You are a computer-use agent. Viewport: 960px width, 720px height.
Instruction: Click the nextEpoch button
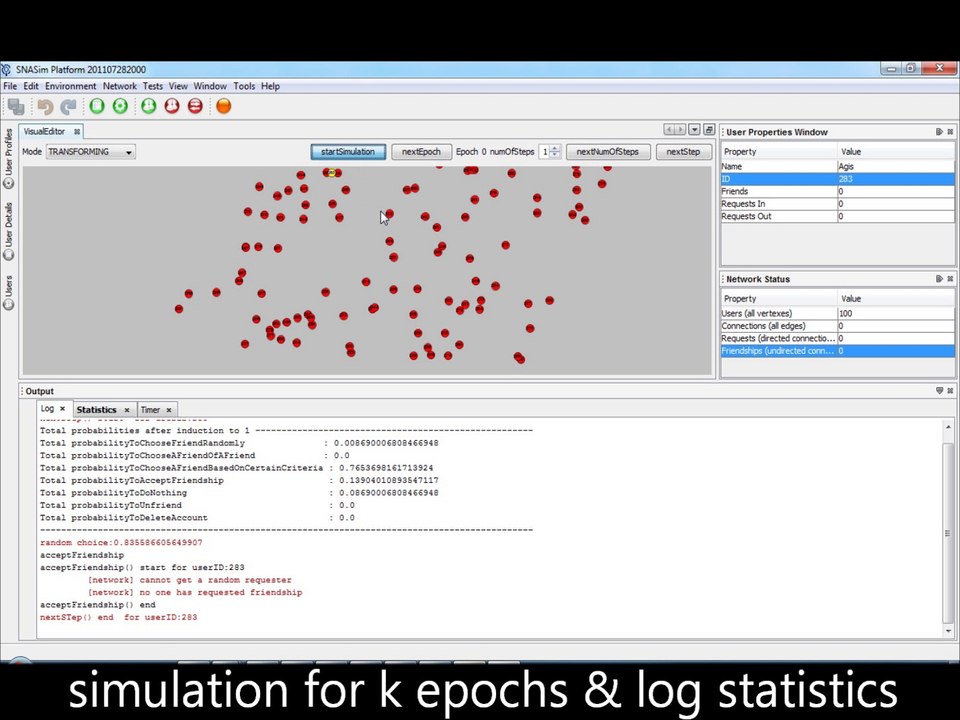tap(421, 152)
